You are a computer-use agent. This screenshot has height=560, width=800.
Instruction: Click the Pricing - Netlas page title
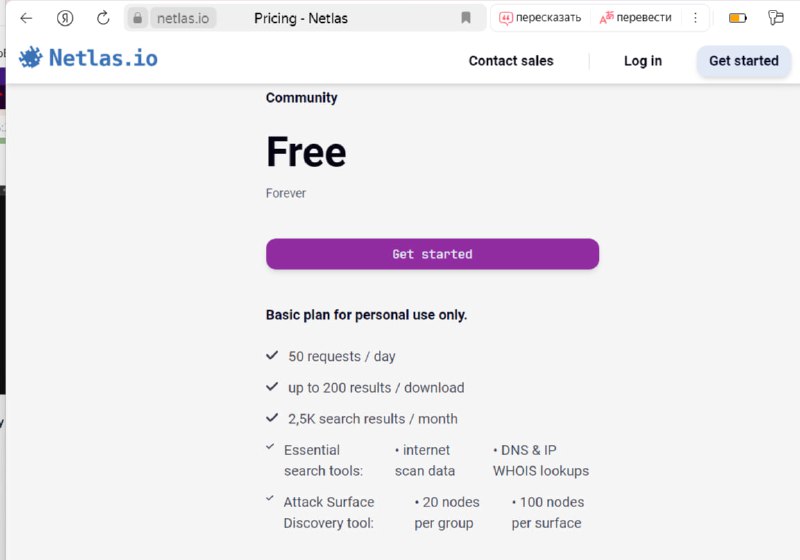pos(301,18)
